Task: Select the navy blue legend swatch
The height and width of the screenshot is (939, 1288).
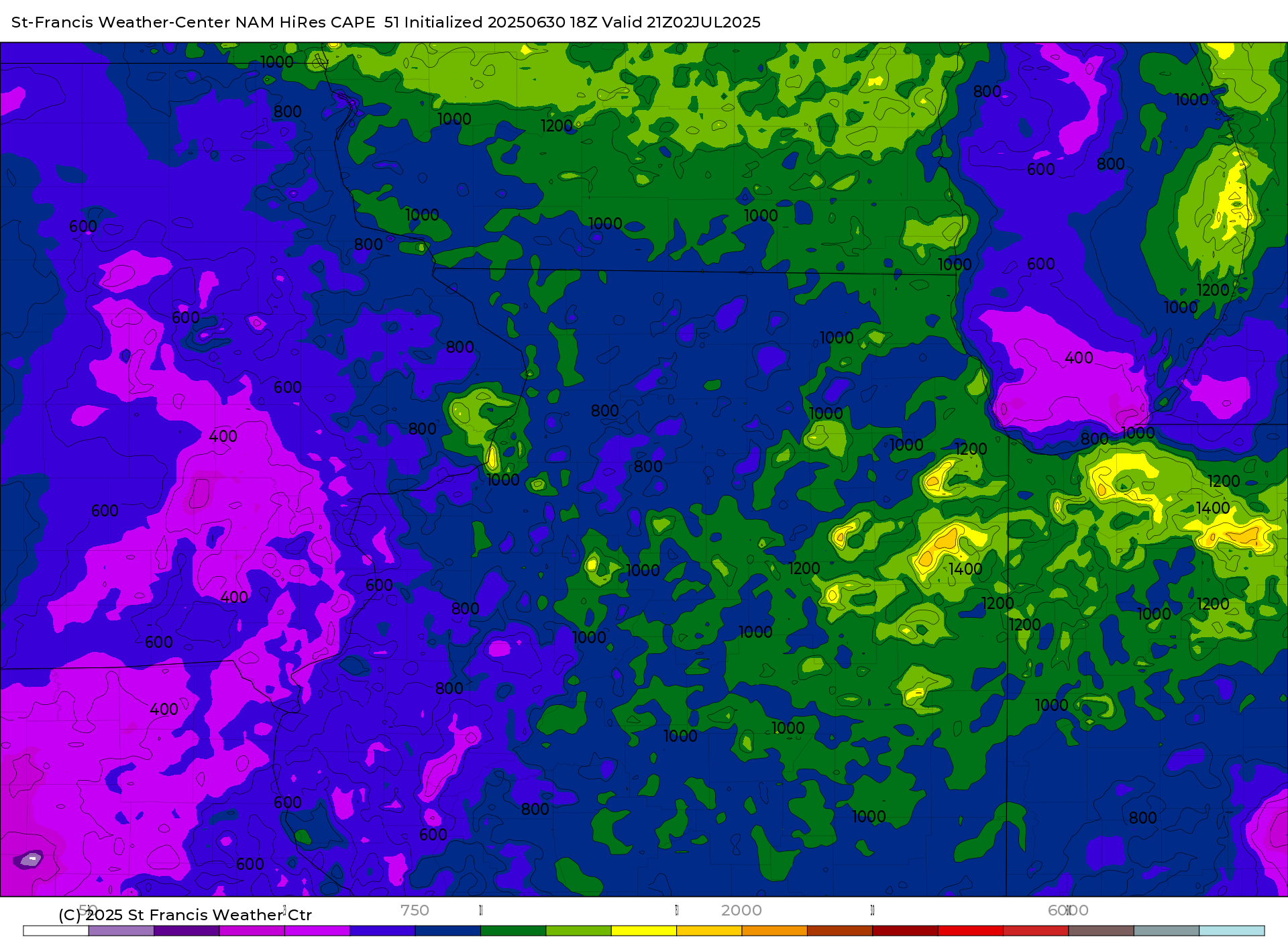Action: [x=447, y=931]
